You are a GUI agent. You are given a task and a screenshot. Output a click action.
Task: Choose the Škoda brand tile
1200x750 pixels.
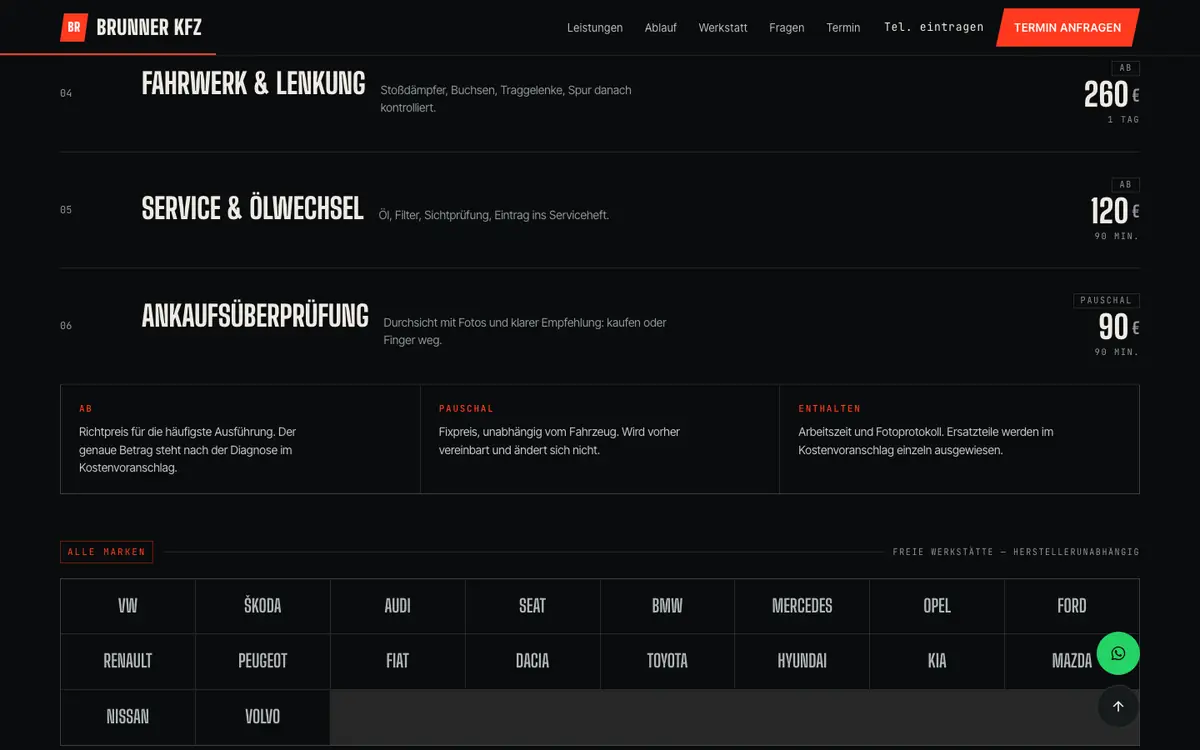coord(263,606)
